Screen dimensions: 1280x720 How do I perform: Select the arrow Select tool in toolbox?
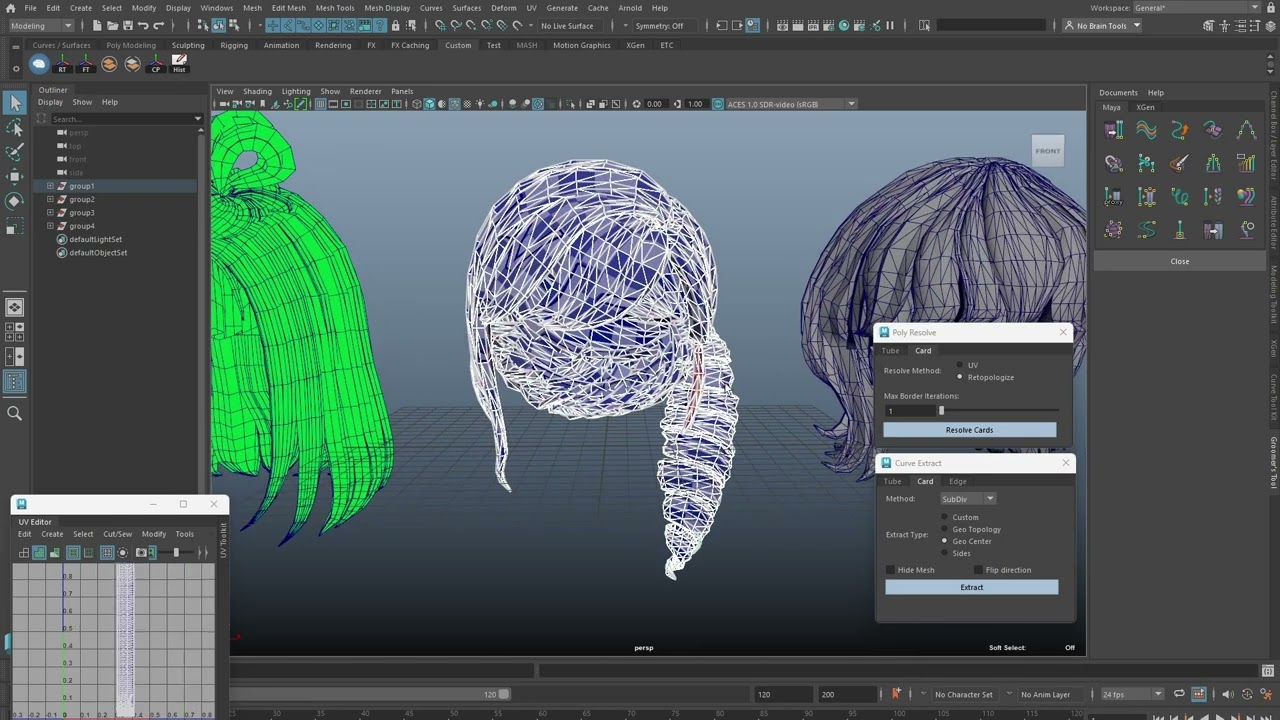point(15,102)
